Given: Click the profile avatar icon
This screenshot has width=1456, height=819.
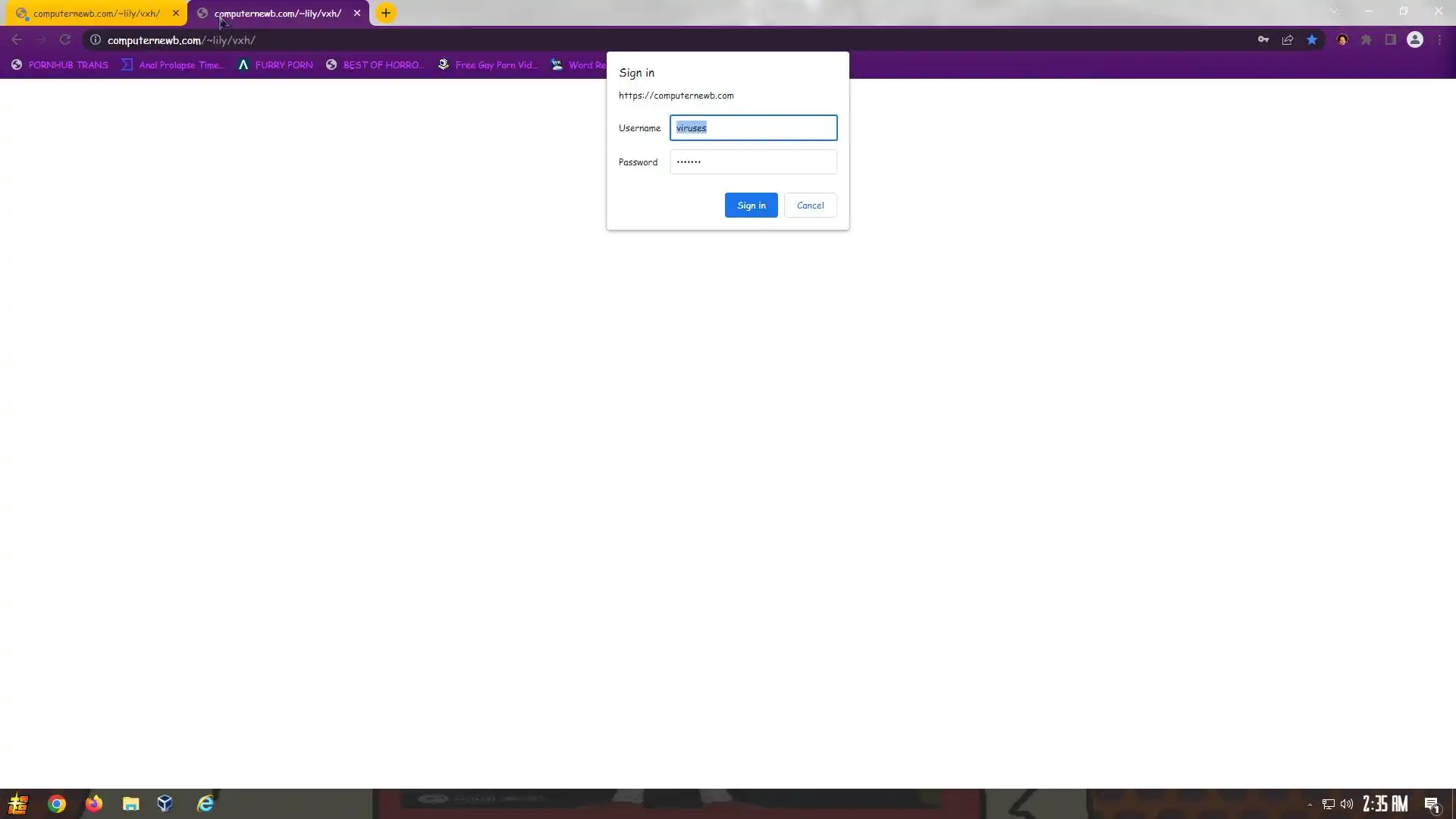Looking at the screenshot, I should pyautogui.click(x=1415, y=40).
